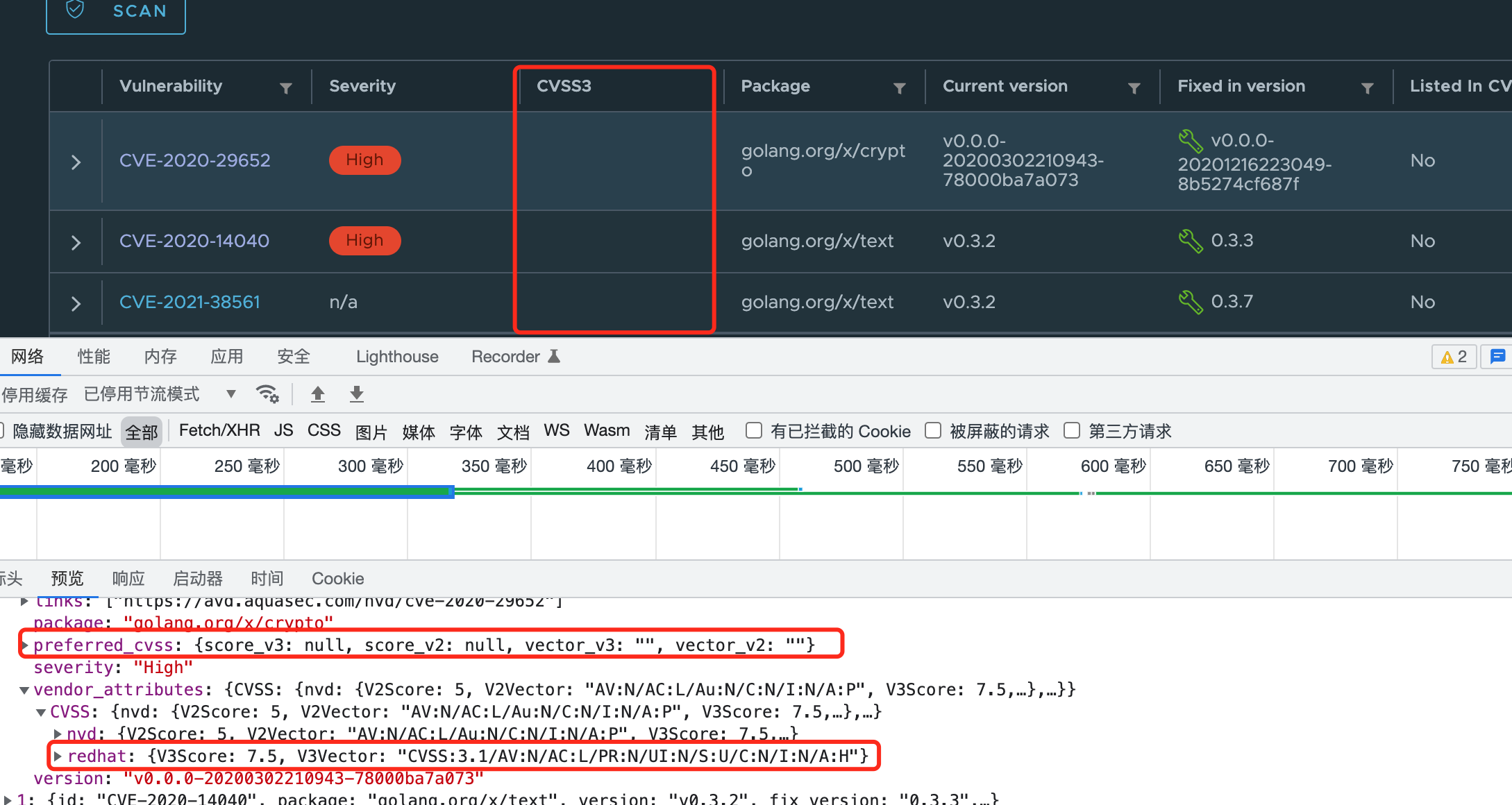Filter the Fixed in version column
Screen dimensions: 1512x805
[1368, 87]
